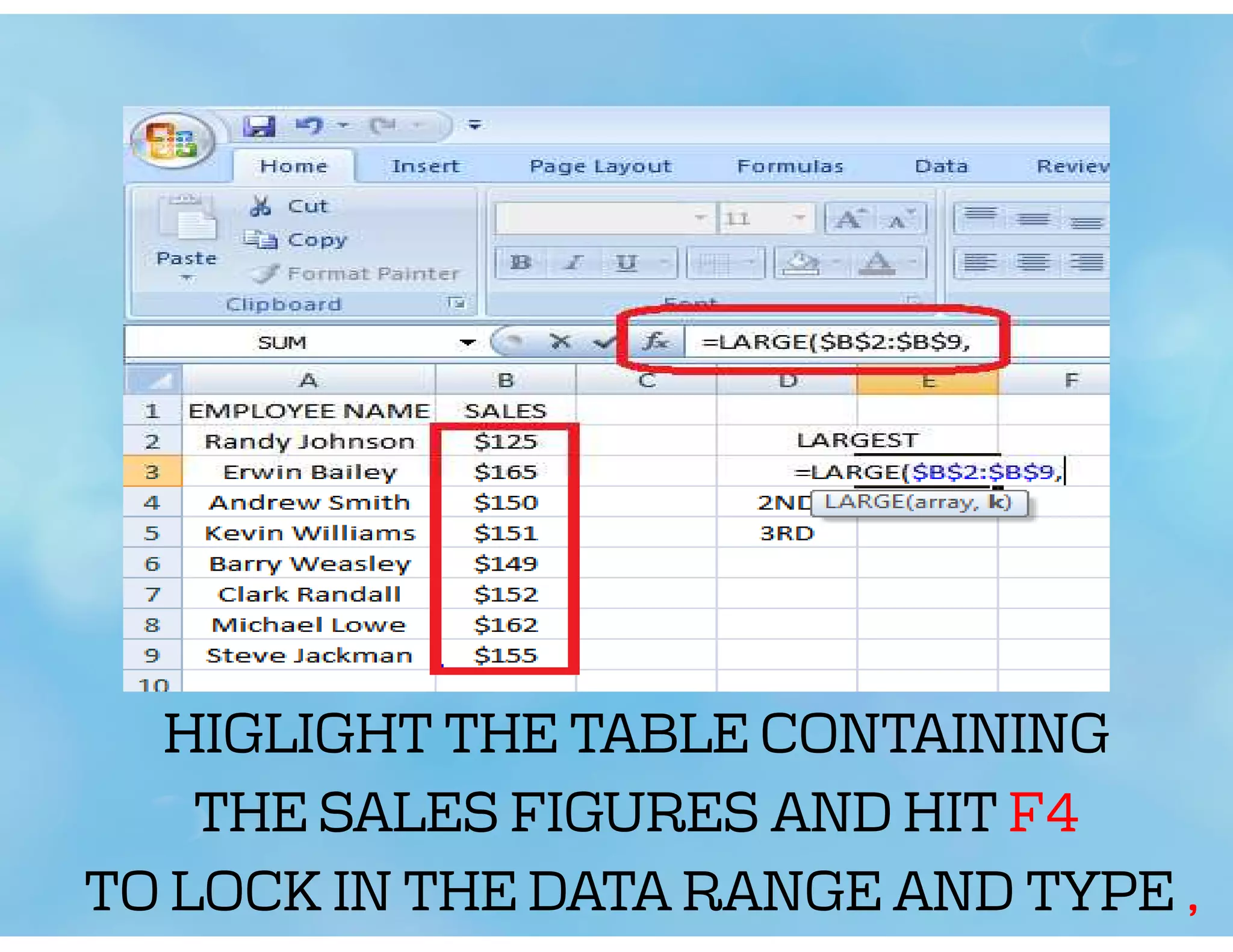This screenshot has height=952, width=1233.
Task: Click the Cut scissors icon
Action: point(260,206)
